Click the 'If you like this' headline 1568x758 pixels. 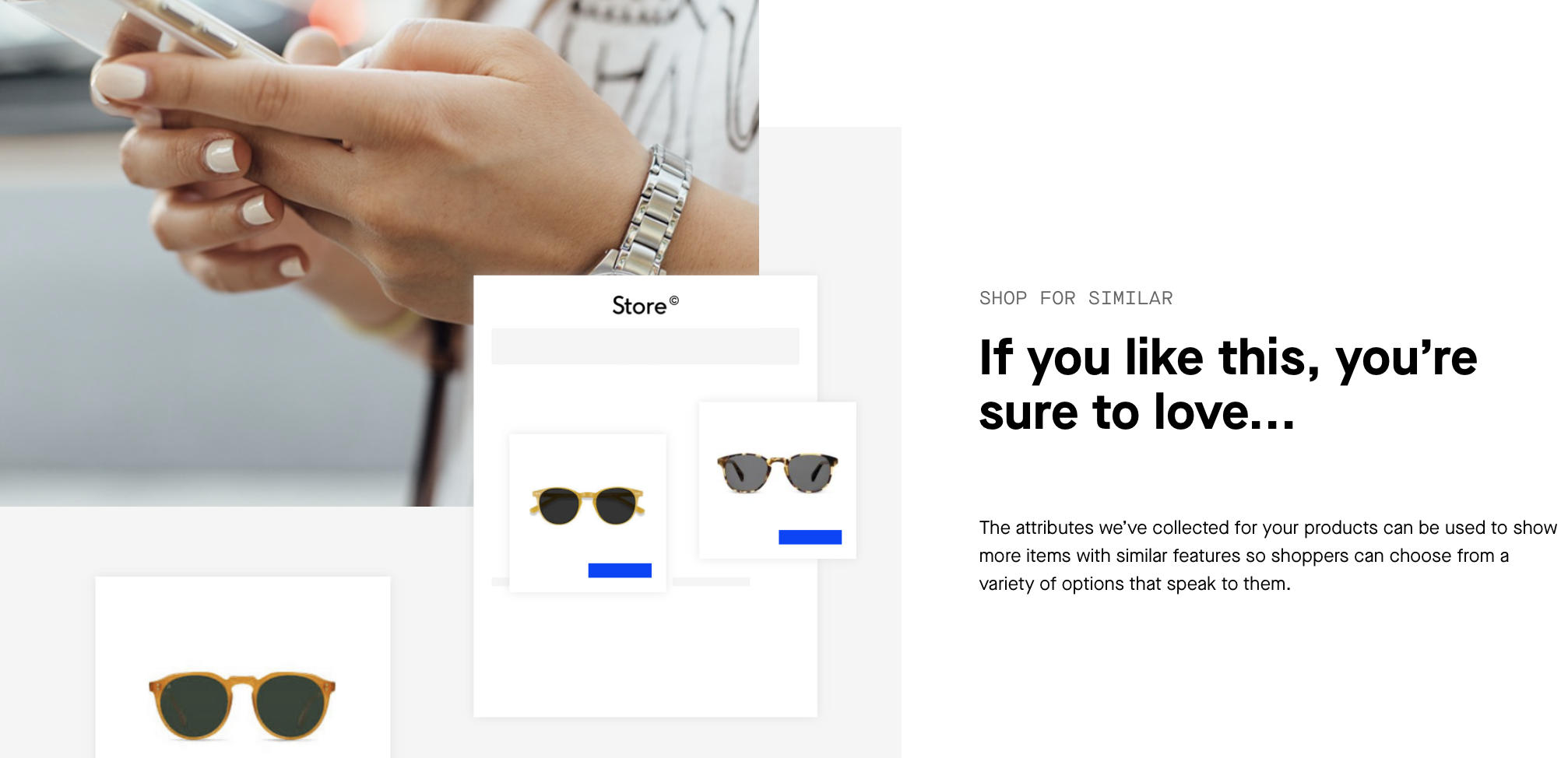click(x=1228, y=384)
